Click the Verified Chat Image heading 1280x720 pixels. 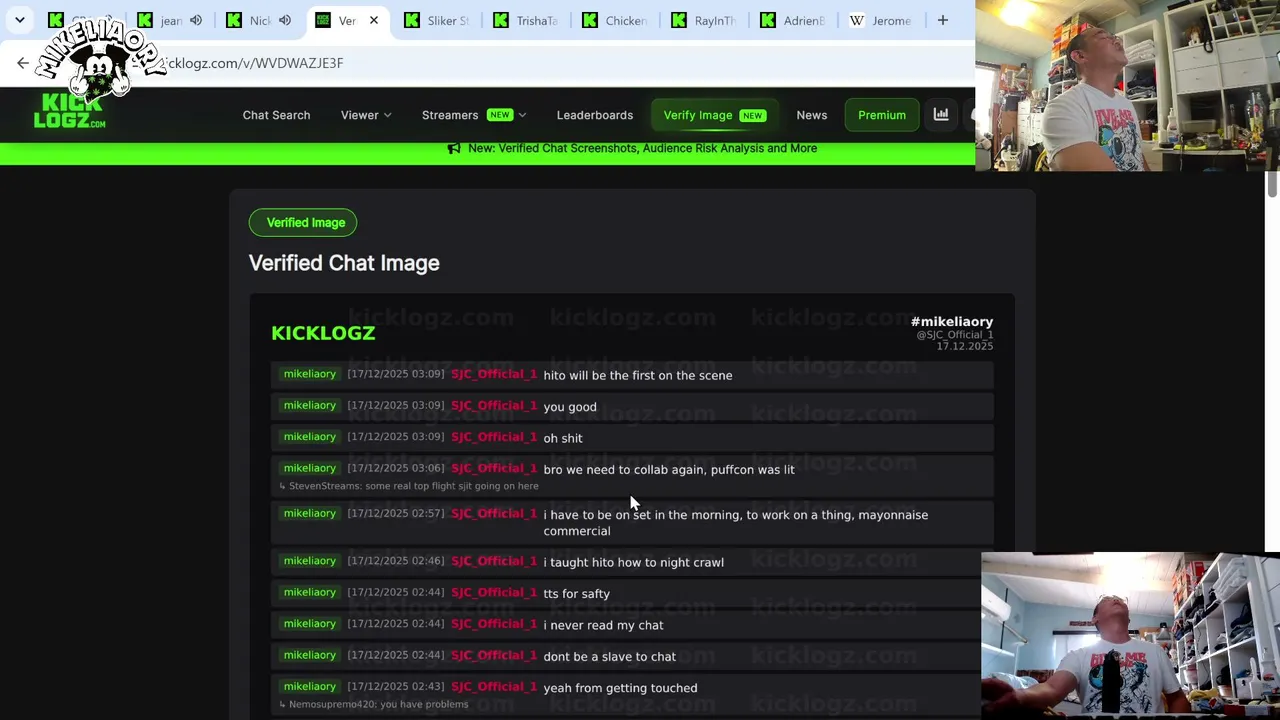[344, 263]
